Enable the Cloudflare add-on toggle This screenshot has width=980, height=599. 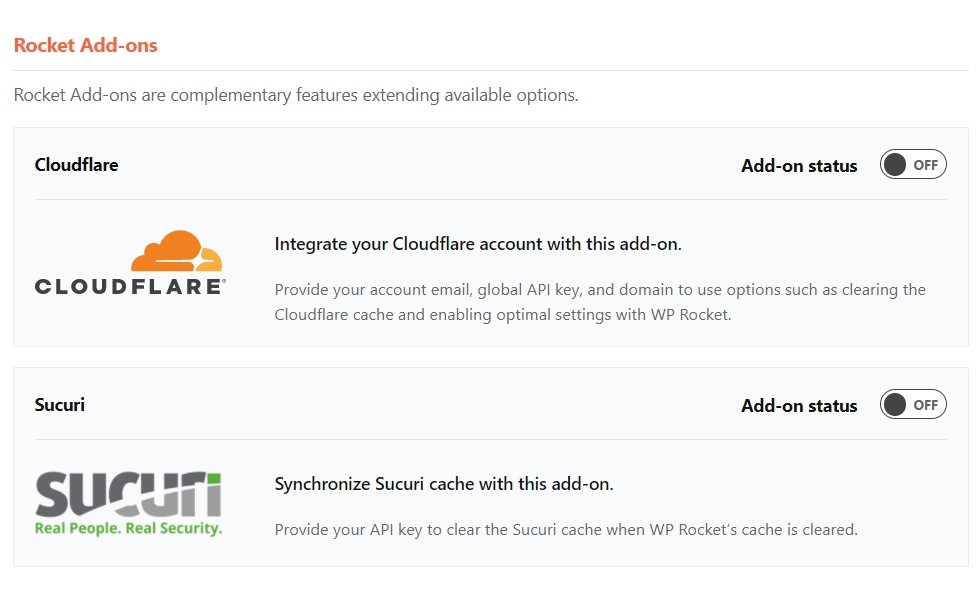click(912, 165)
